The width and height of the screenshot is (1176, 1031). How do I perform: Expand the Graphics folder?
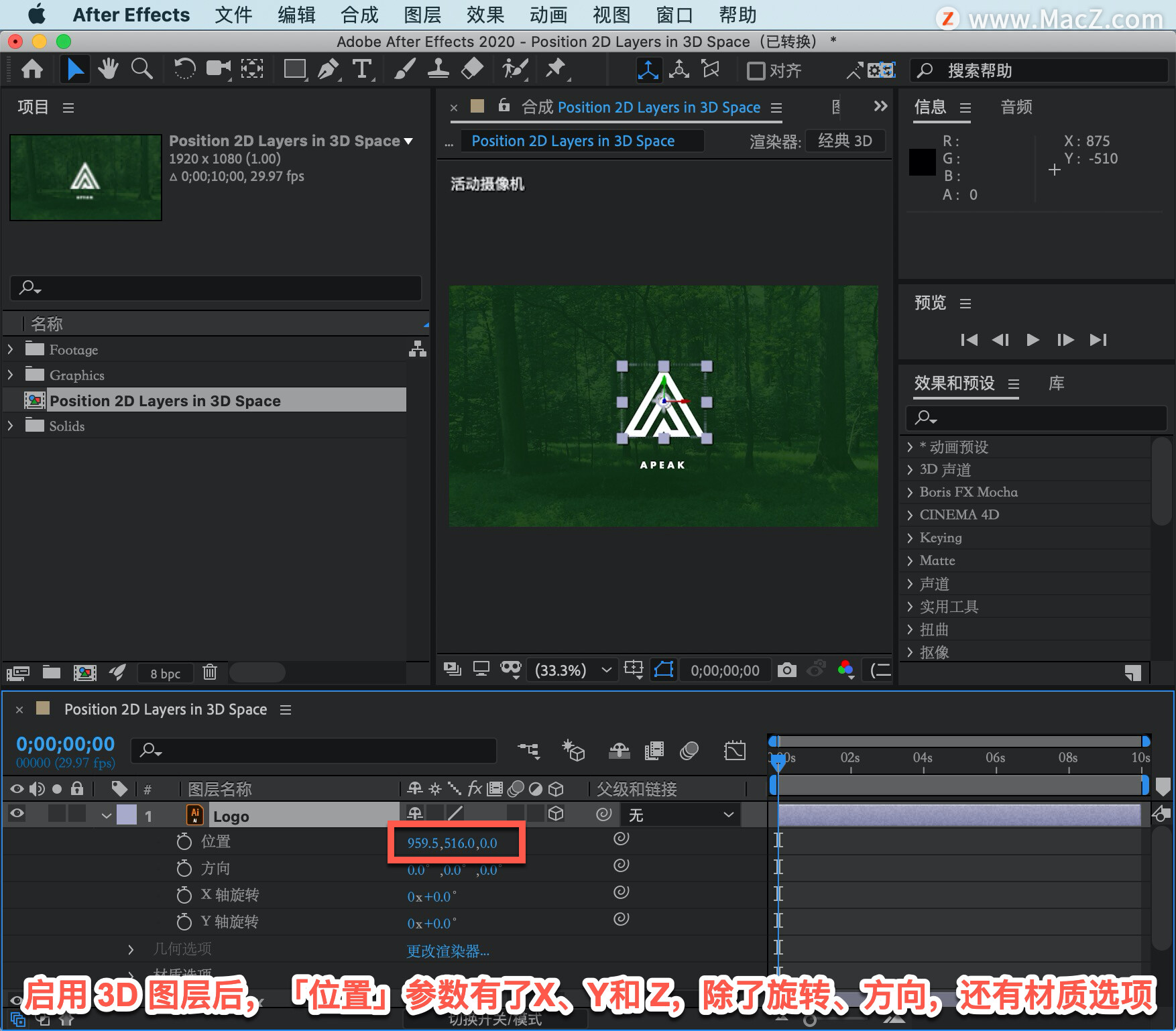coord(10,375)
